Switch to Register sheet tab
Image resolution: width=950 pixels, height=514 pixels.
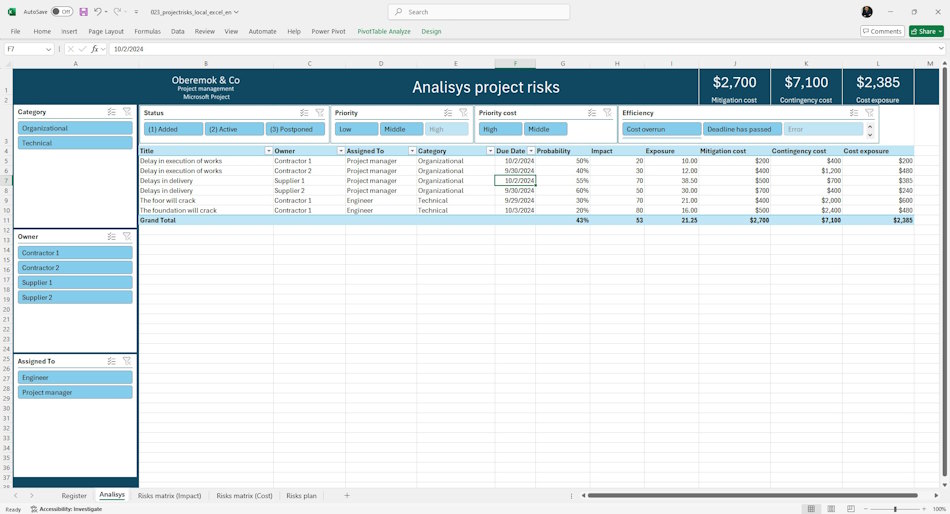pyautogui.click(x=74, y=496)
